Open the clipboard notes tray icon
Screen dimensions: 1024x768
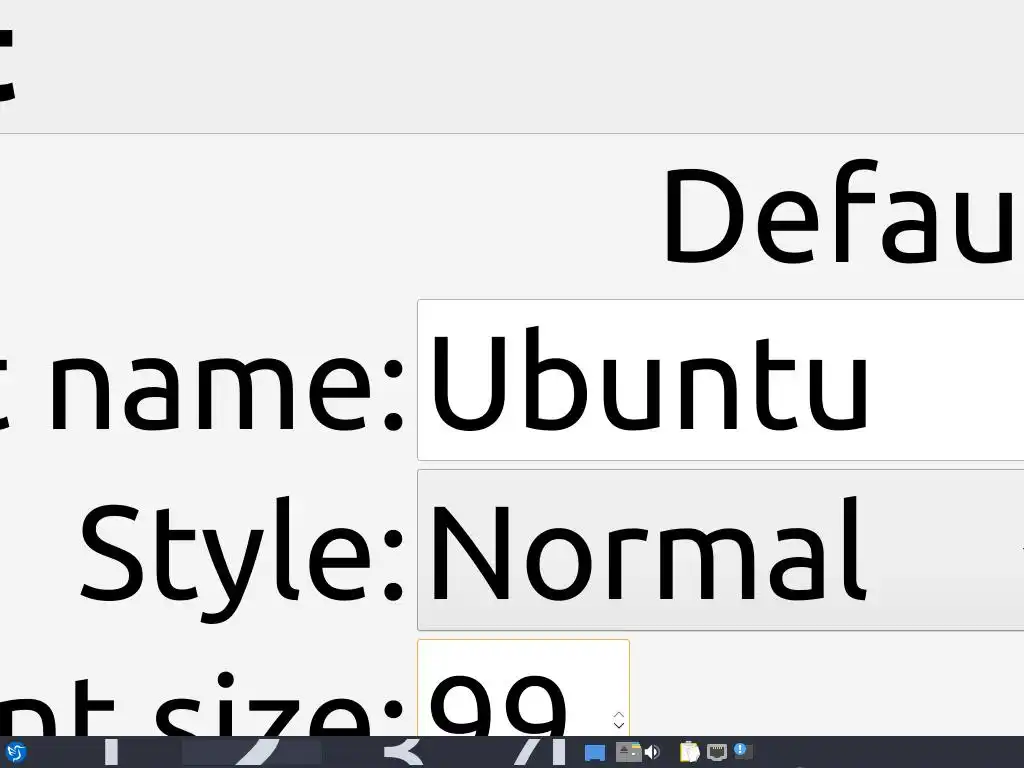coord(690,752)
